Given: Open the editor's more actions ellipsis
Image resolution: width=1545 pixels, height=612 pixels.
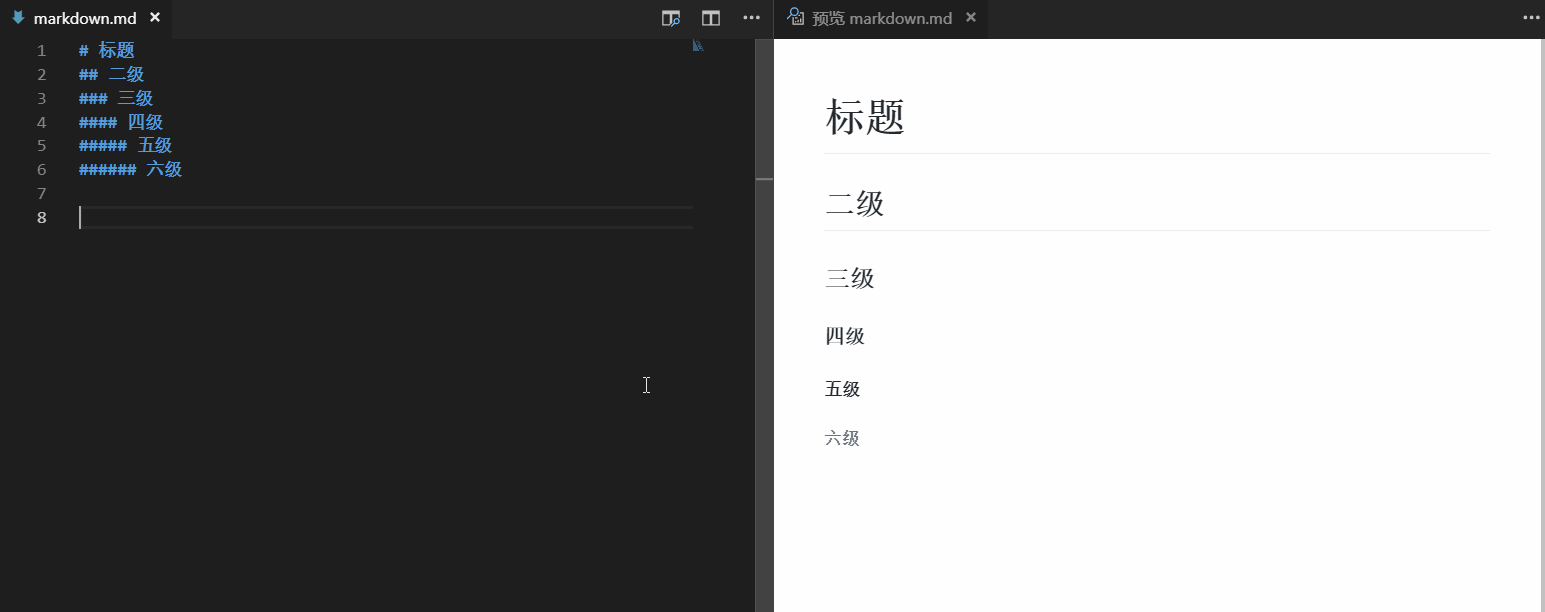Looking at the screenshot, I should (x=752, y=18).
